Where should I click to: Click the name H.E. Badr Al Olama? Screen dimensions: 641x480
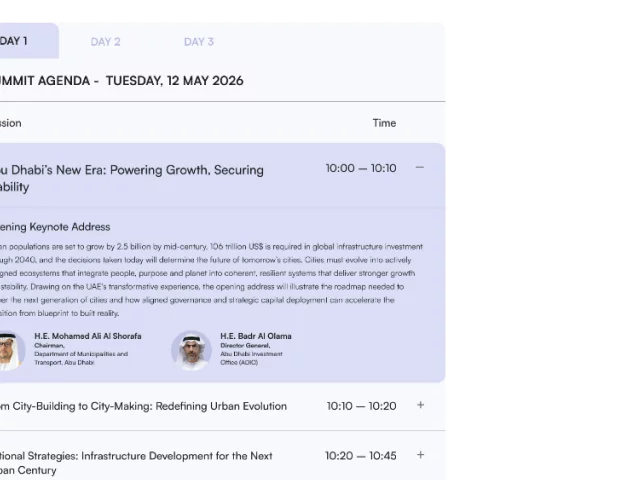pyautogui.click(x=256, y=336)
